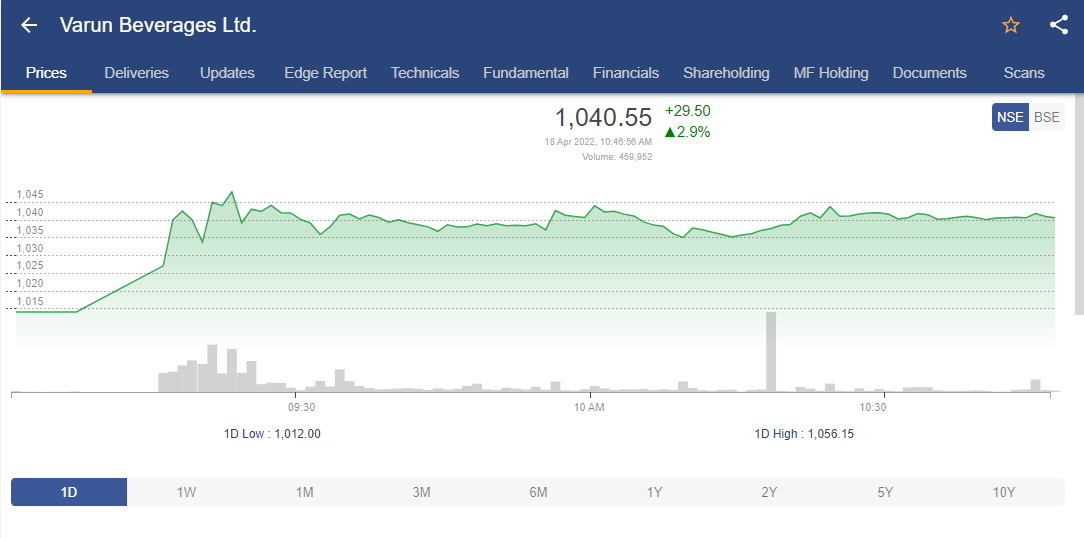Click the 09:30 time axis label

(x=301, y=407)
